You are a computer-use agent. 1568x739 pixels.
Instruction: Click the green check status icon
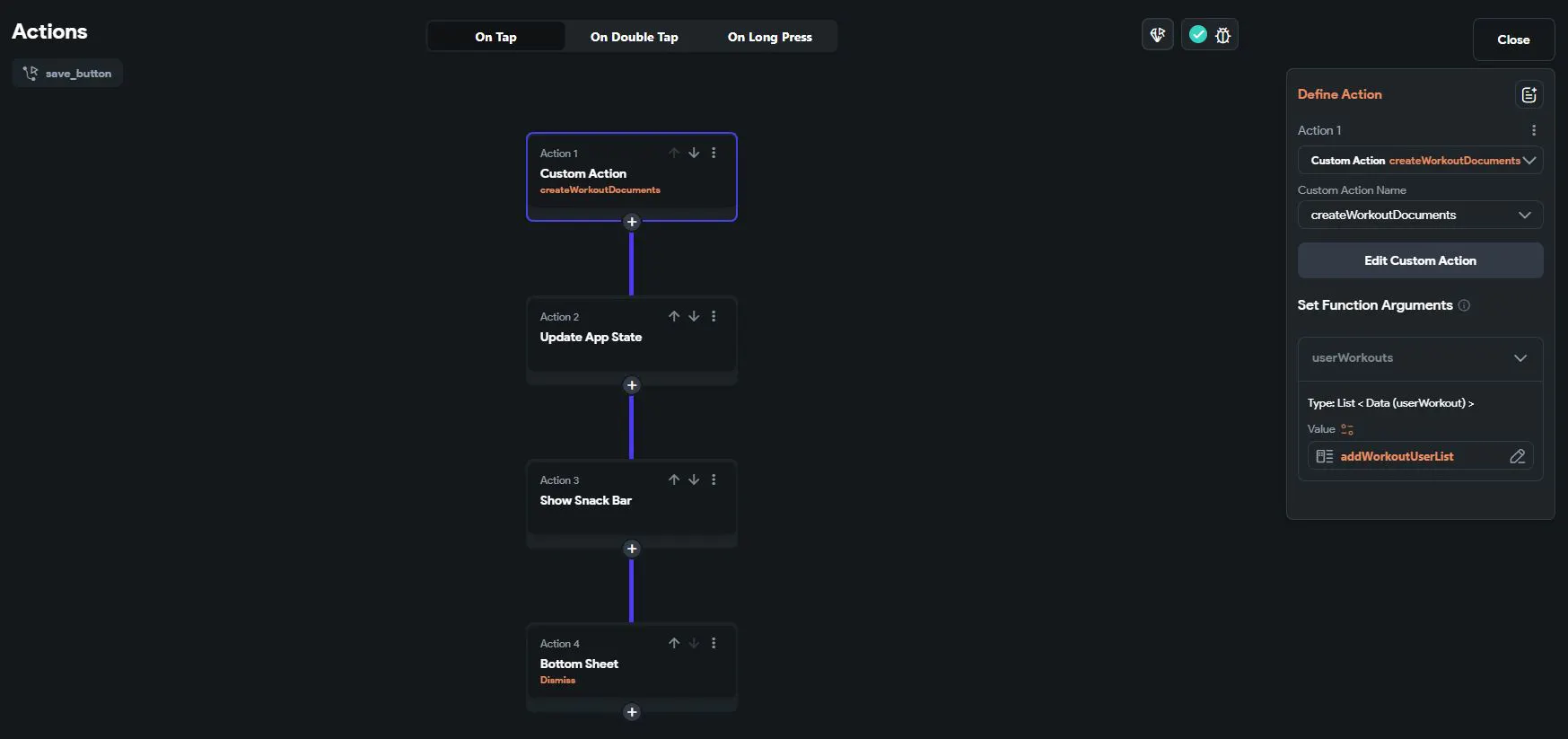1197,34
